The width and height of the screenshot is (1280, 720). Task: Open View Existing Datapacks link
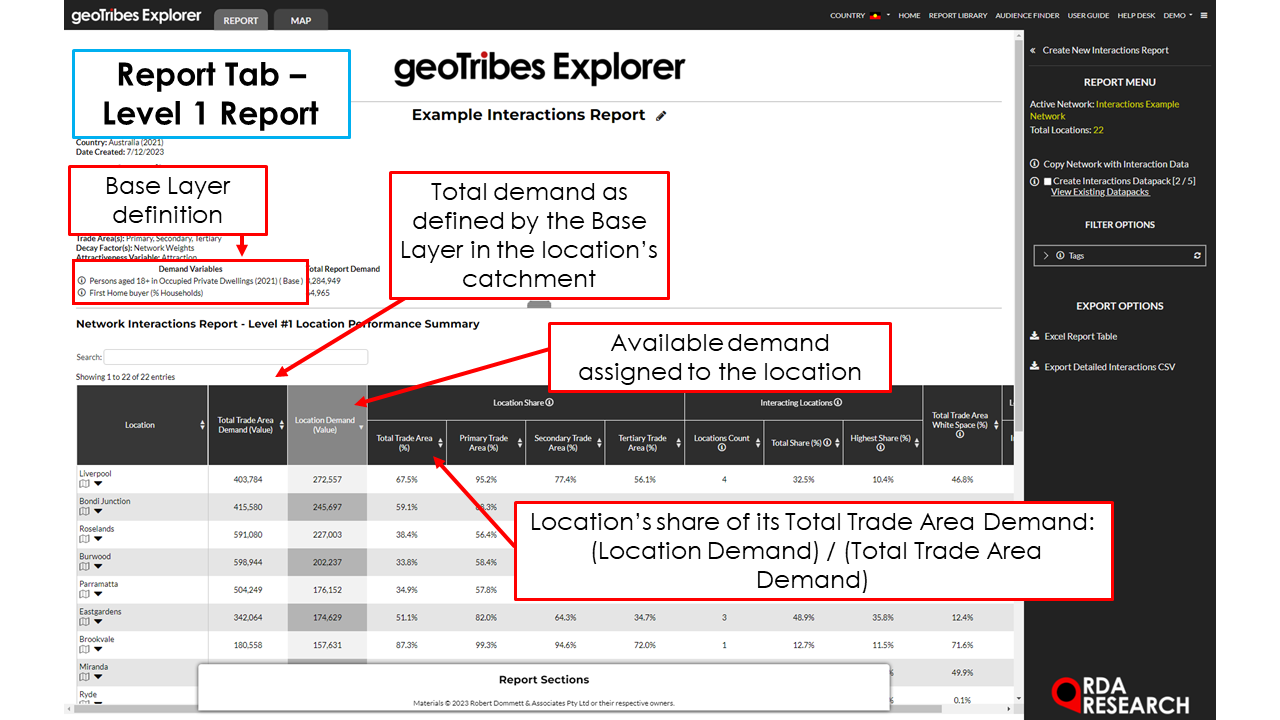pyautogui.click(x=1100, y=192)
